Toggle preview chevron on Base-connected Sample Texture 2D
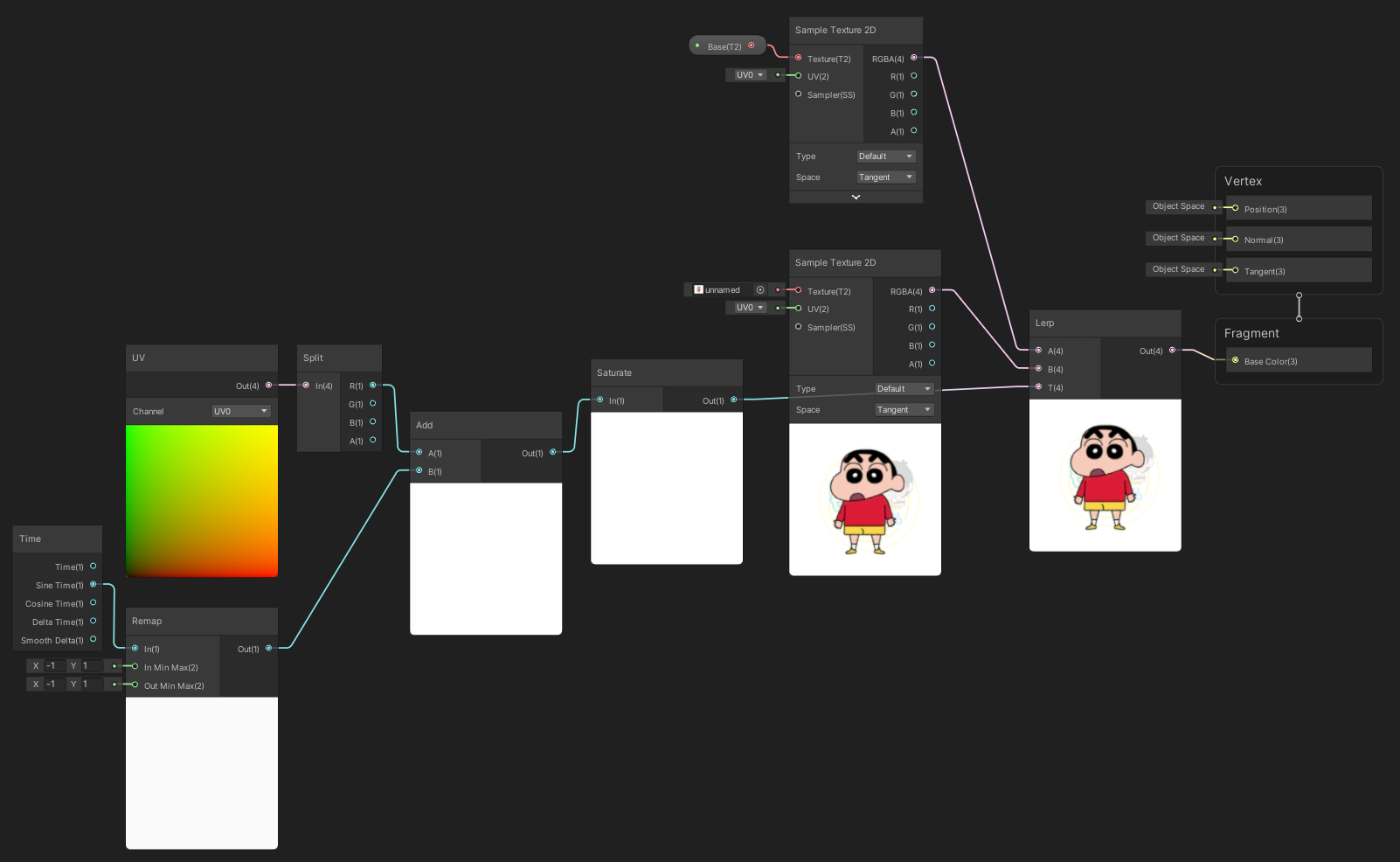The image size is (1400, 862). pos(856,197)
